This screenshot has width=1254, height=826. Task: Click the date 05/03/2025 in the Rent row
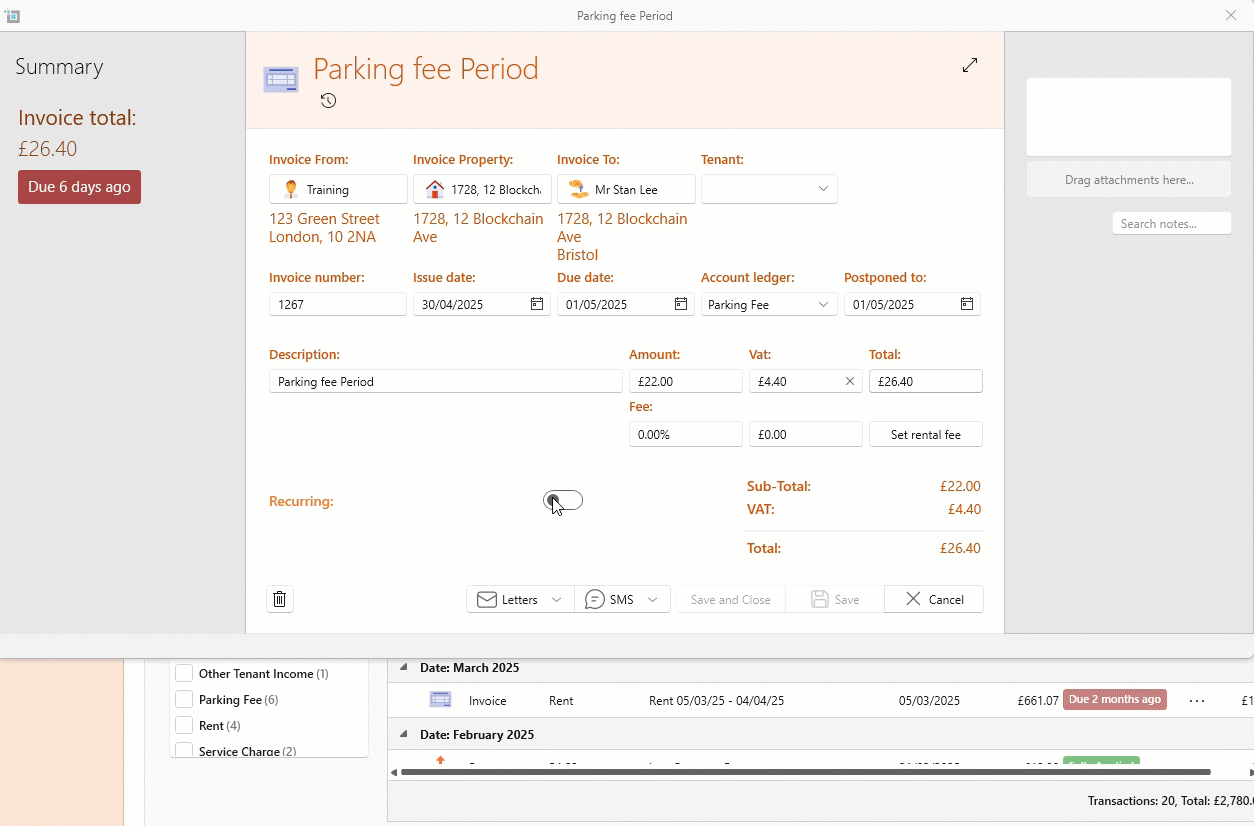929,701
